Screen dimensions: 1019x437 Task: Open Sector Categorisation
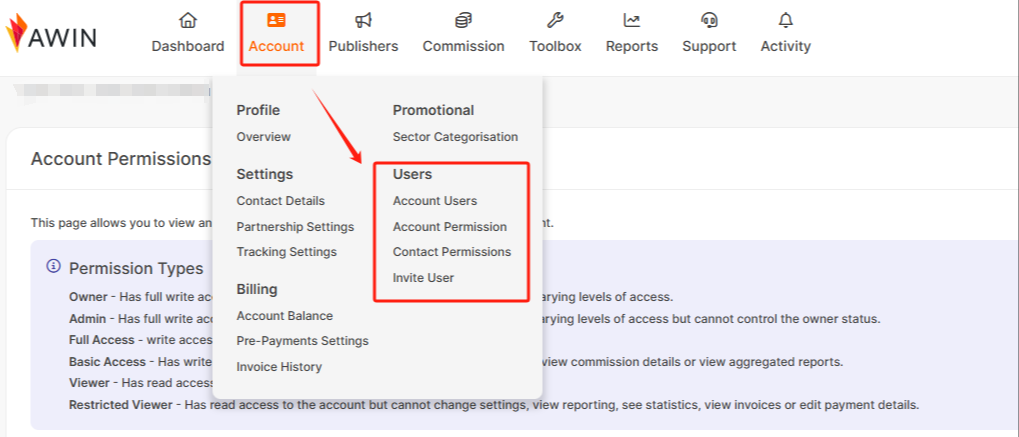point(455,137)
